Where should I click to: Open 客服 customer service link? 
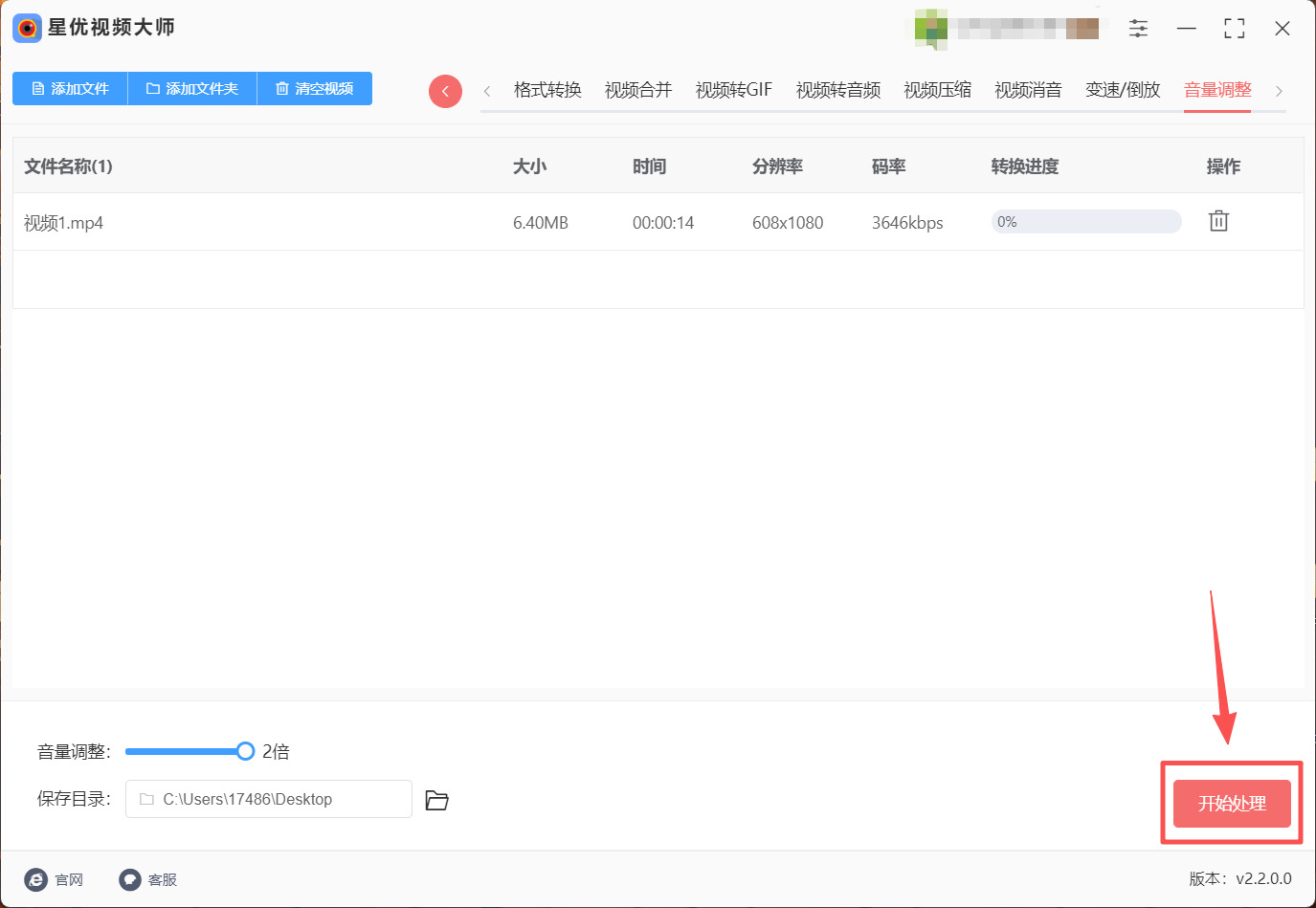[x=148, y=879]
